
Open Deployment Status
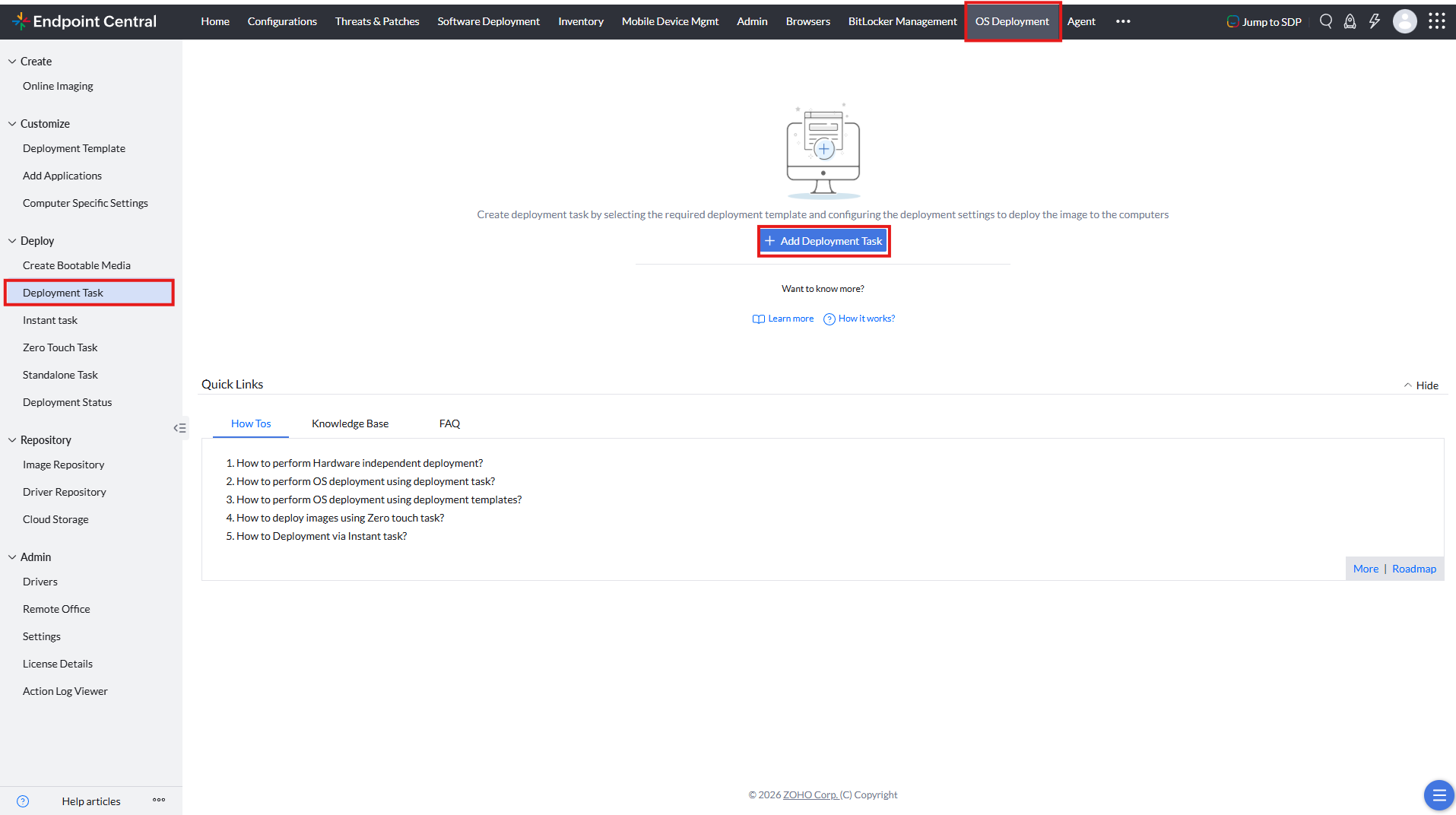pyautogui.click(x=67, y=402)
